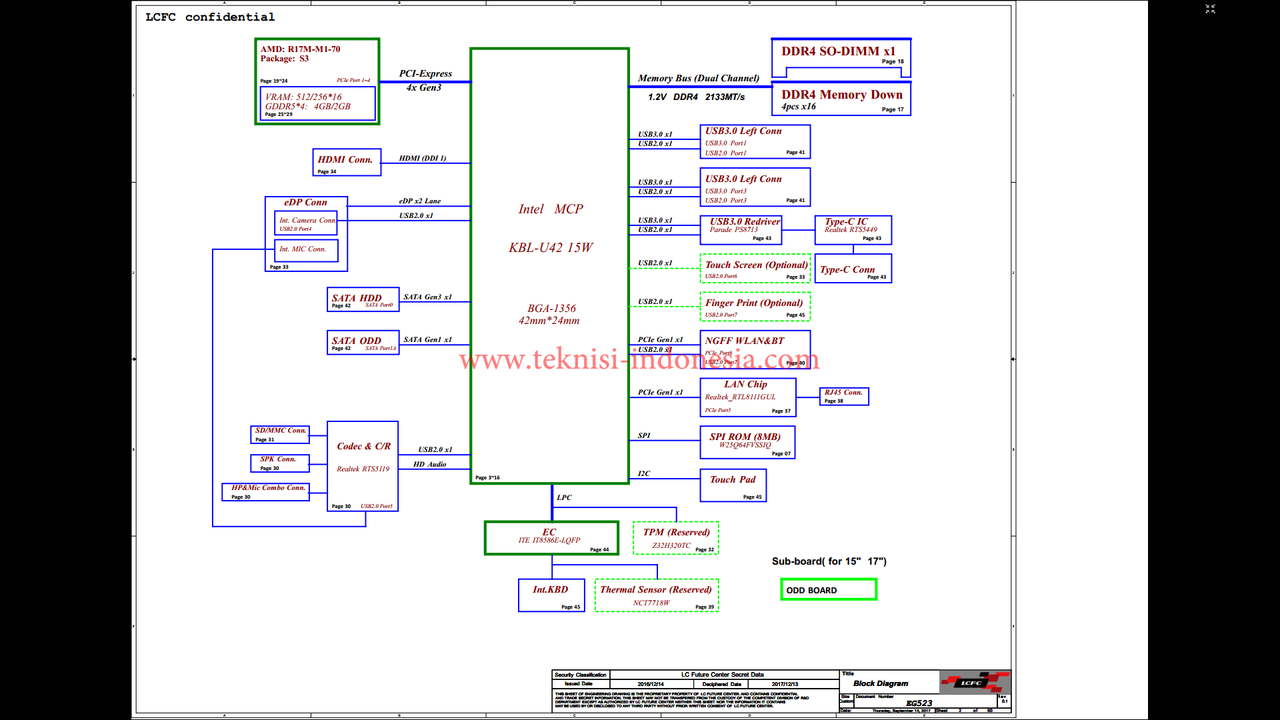Click the 'Block Diagram' title field

881,683
